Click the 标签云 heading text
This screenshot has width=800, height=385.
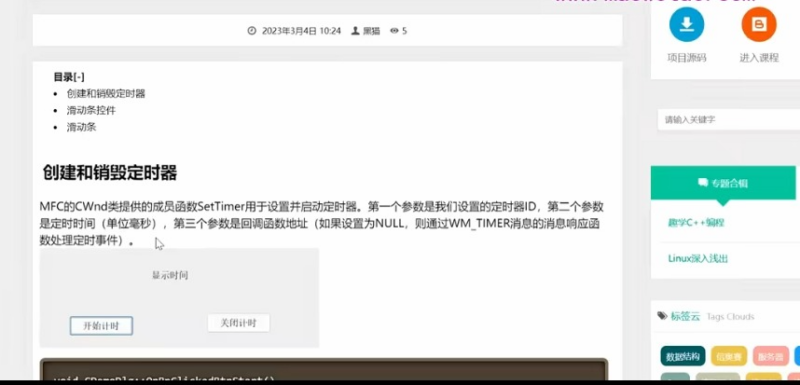coord(685,316)
